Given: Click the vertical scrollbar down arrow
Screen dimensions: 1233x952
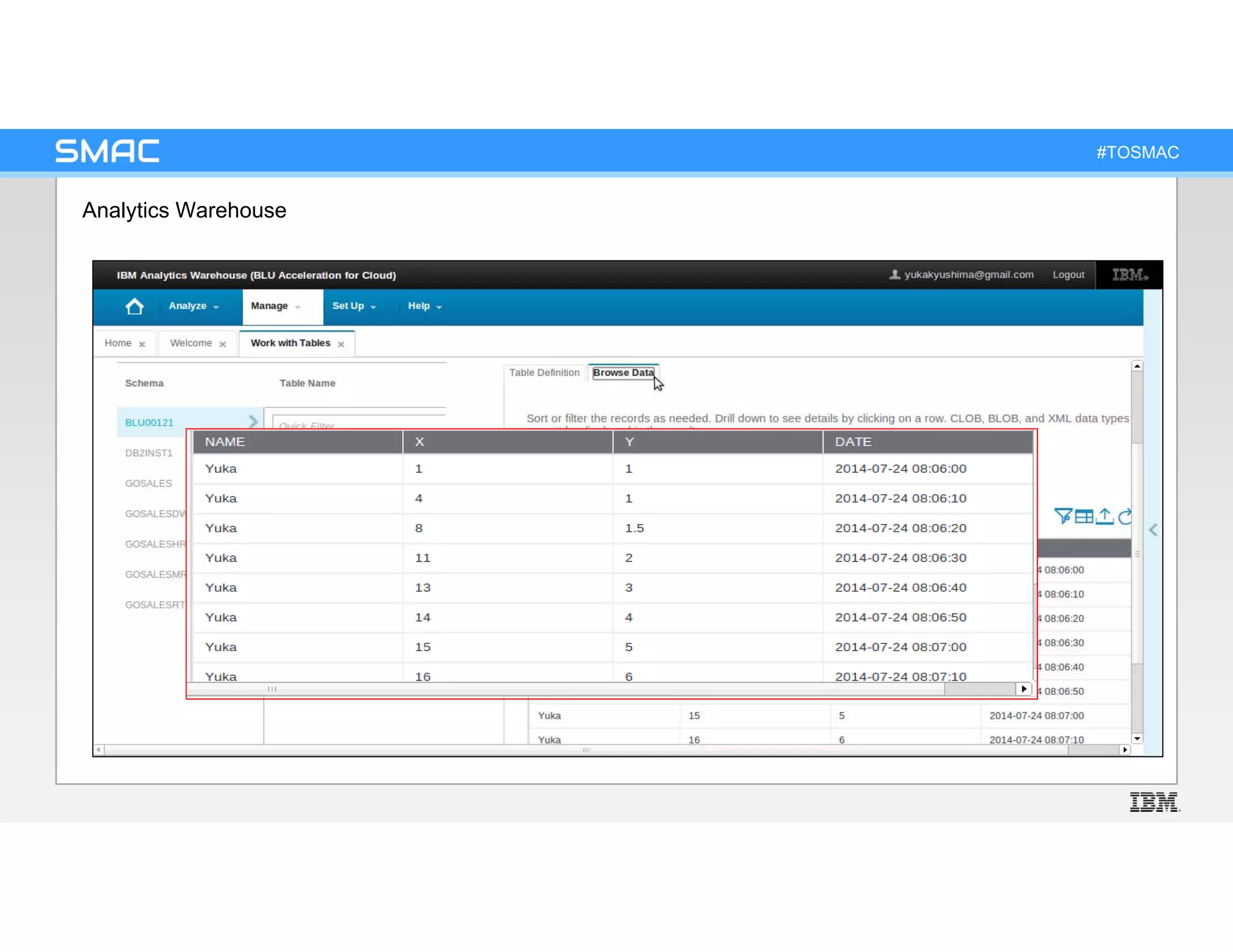Looking at the screenshot, I should pyautogui.click(x=1137, y=738).
